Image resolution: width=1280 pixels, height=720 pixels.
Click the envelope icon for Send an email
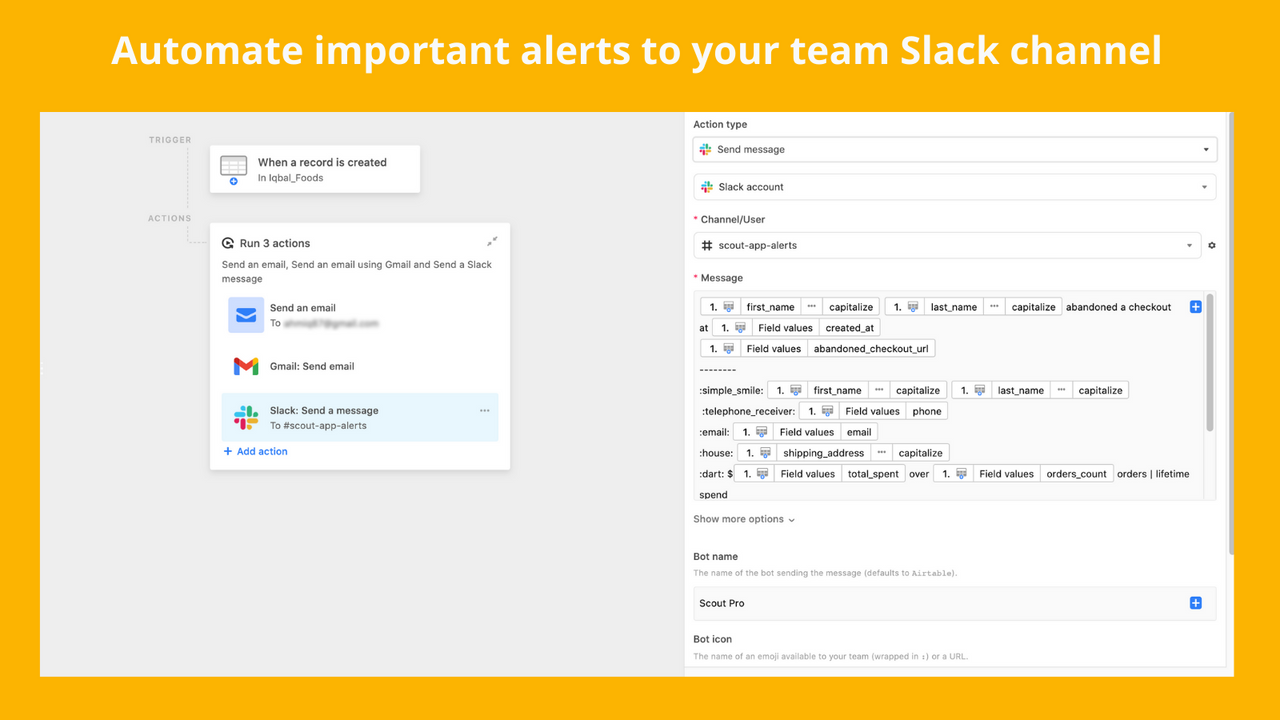pyautogui.click(x=246, y=314)
